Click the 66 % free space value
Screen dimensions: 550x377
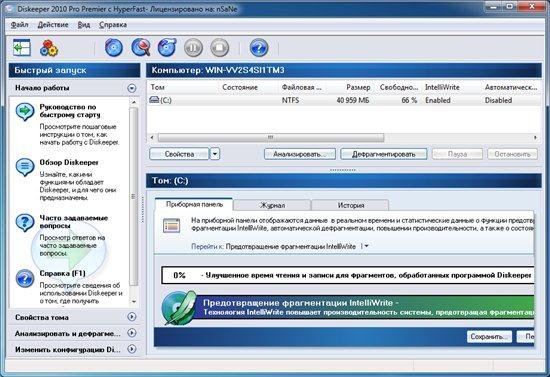pyautogui.click(x=409, y=100)
